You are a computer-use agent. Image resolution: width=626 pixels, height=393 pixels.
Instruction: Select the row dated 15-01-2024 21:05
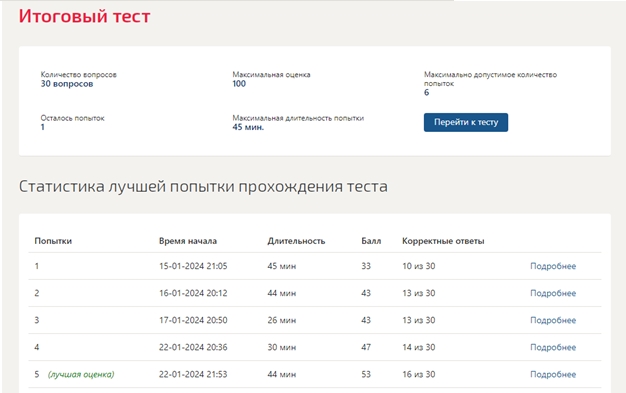point(315,266)
